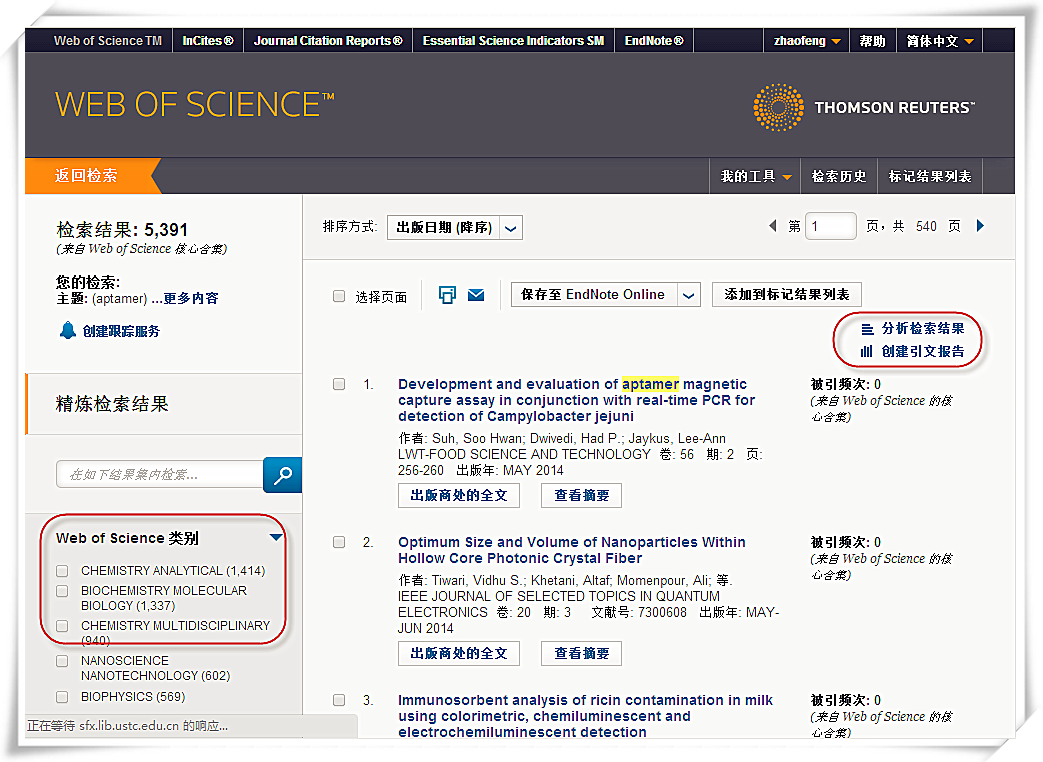Viewport: 1043px width, 762px height.
Task: Enable the 选择页面 checkbox
Action: coord(338,295)
